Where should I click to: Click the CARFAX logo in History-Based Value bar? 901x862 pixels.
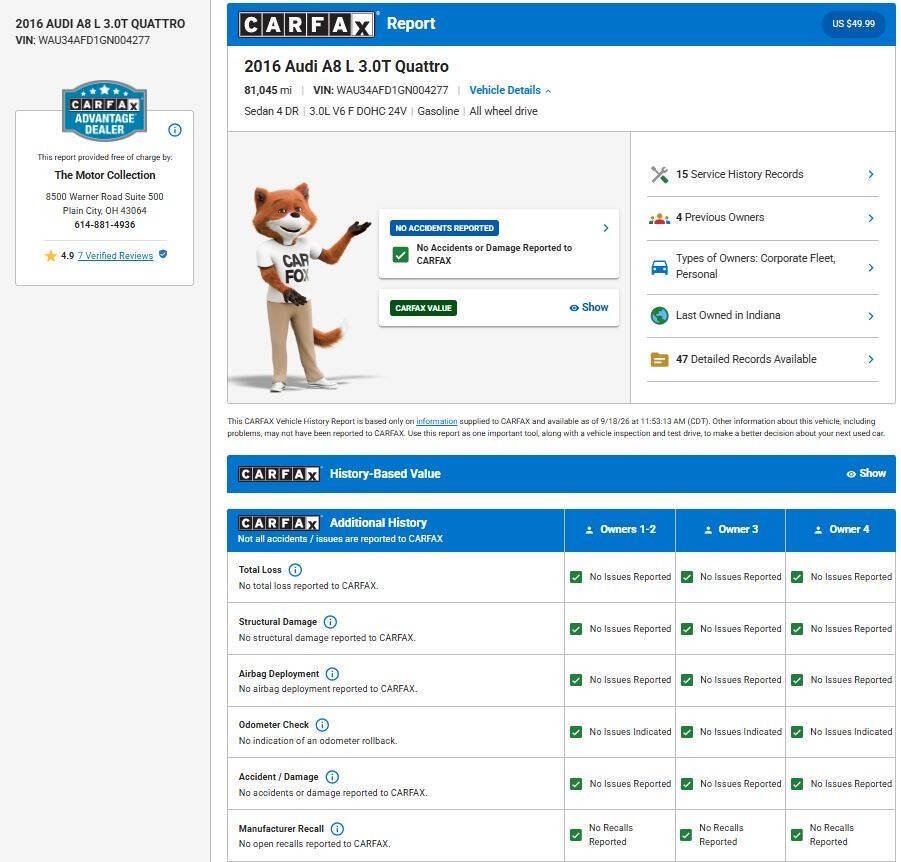point(279,474)
